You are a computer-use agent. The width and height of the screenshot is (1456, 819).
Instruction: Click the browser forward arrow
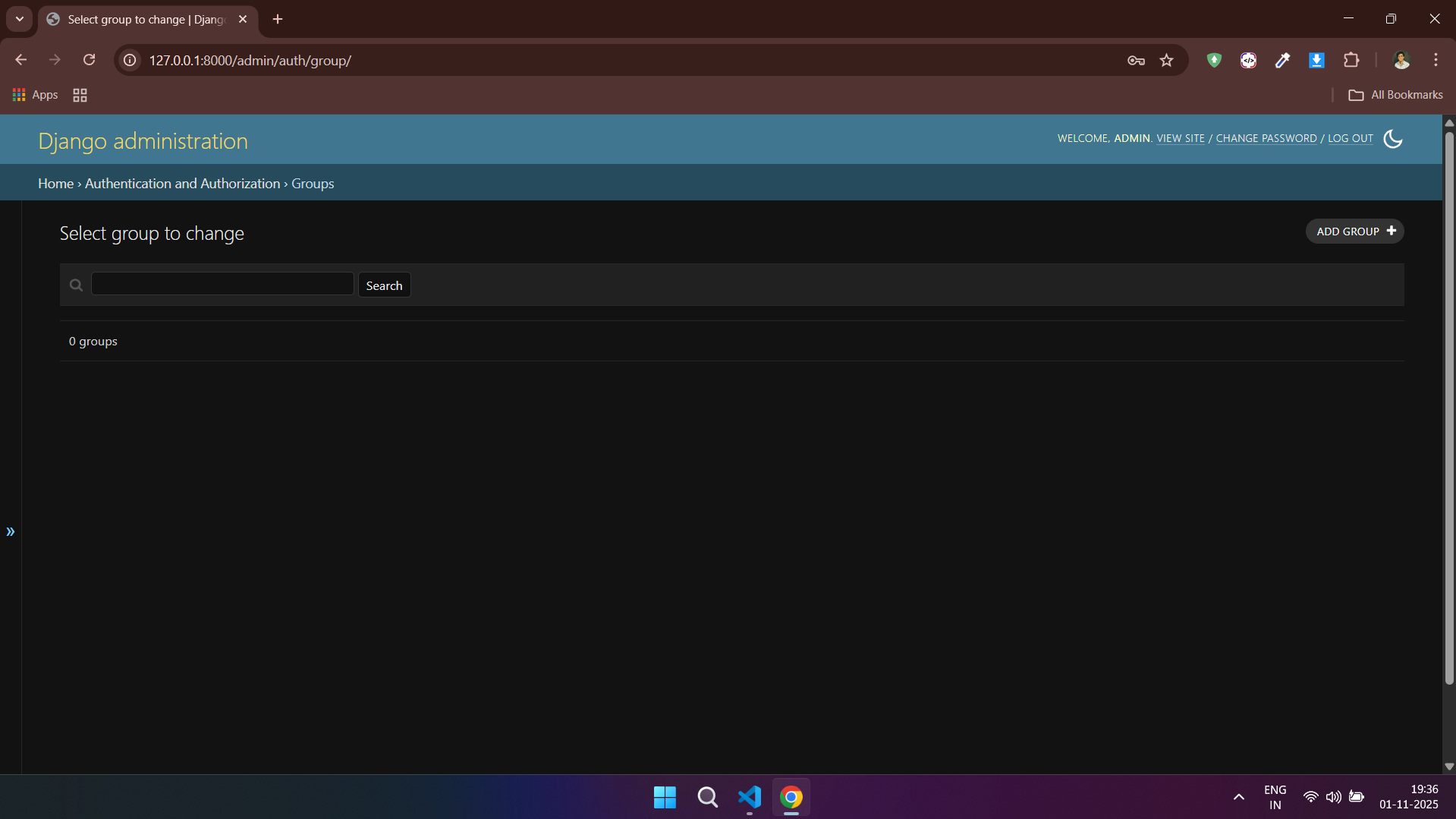pyautogui.click(x=55, y=60)
